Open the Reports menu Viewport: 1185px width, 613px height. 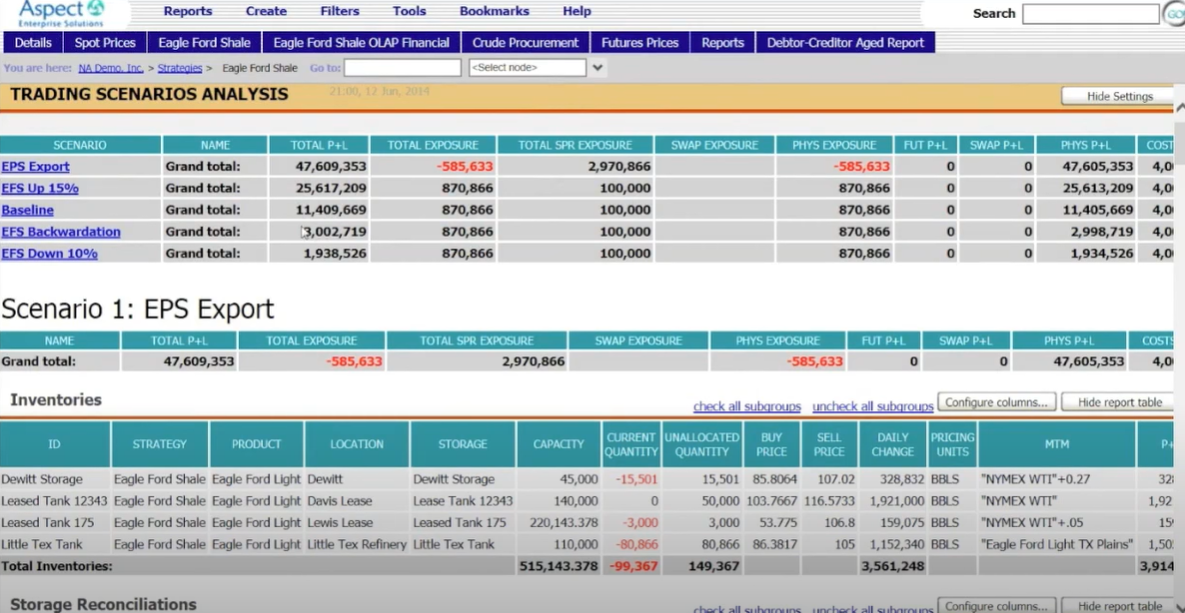[187, 11]
